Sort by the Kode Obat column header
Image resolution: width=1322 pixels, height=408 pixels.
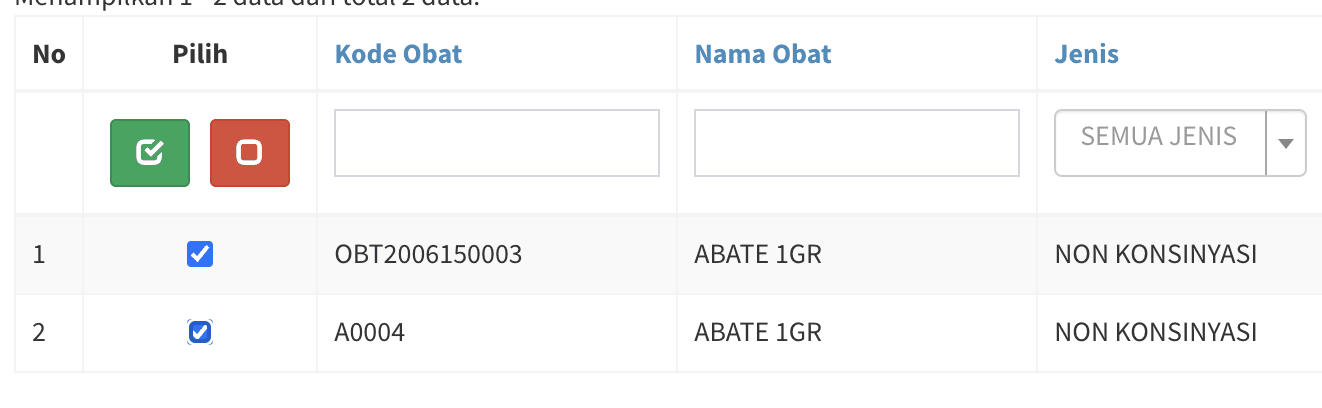(398, 54)
